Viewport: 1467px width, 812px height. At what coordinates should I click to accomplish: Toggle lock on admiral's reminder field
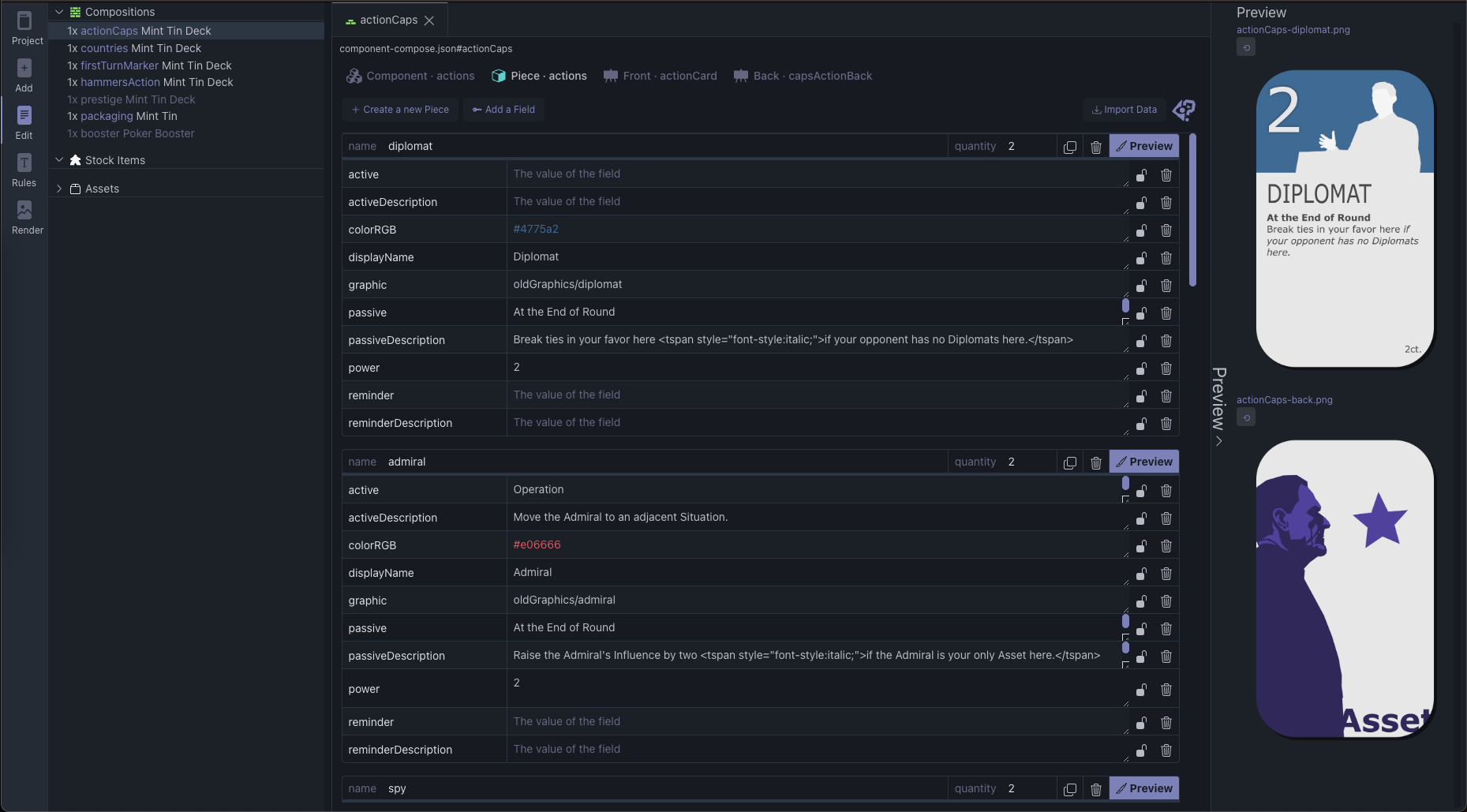pyautogui.click(x=1141, y=722)
